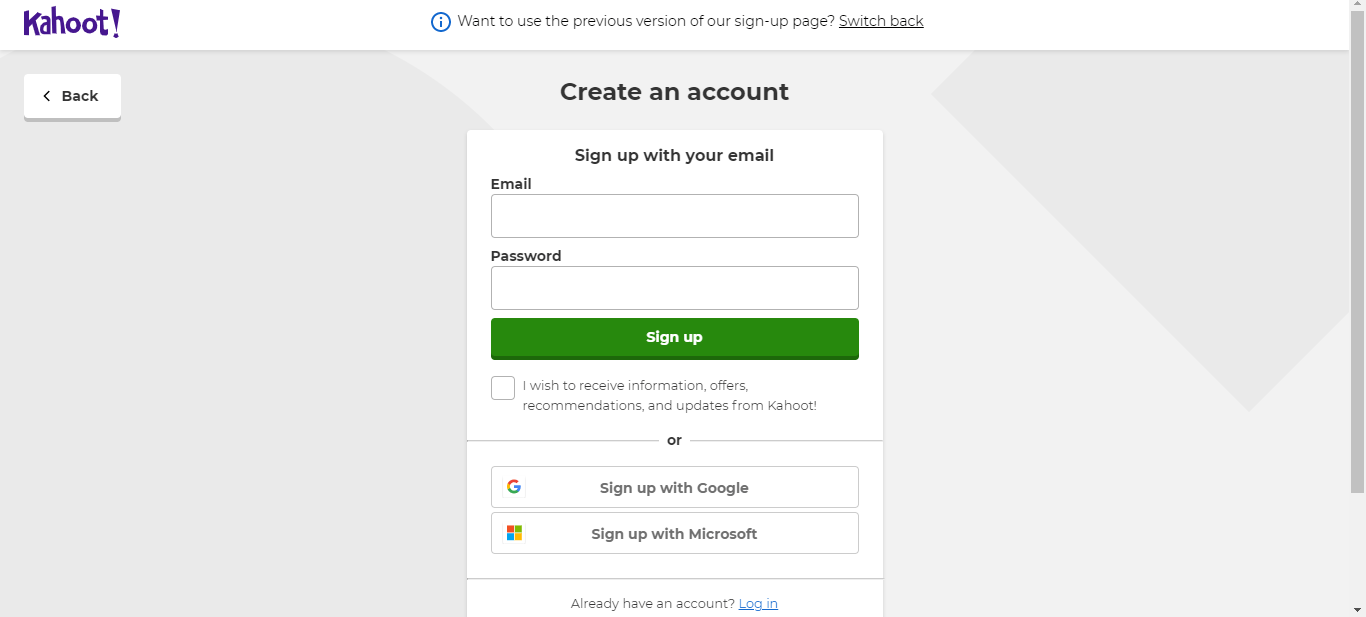Screen dimensions: 1366x617
Task: Go back using the Back button
Action: (72, 96)
